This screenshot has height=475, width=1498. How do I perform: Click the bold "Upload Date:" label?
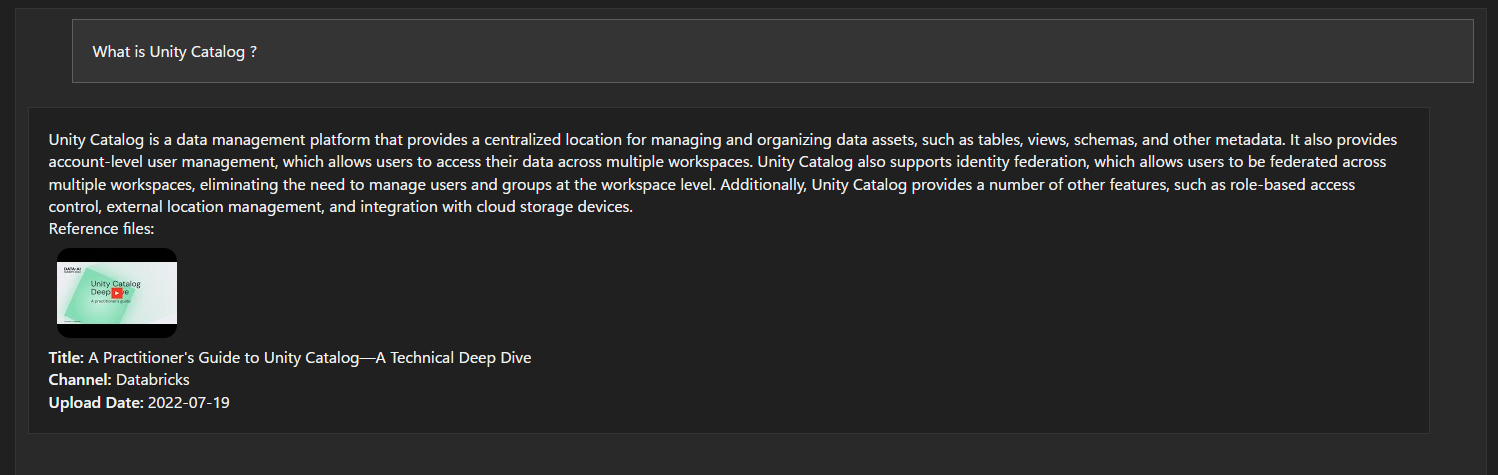click(96, 402)
